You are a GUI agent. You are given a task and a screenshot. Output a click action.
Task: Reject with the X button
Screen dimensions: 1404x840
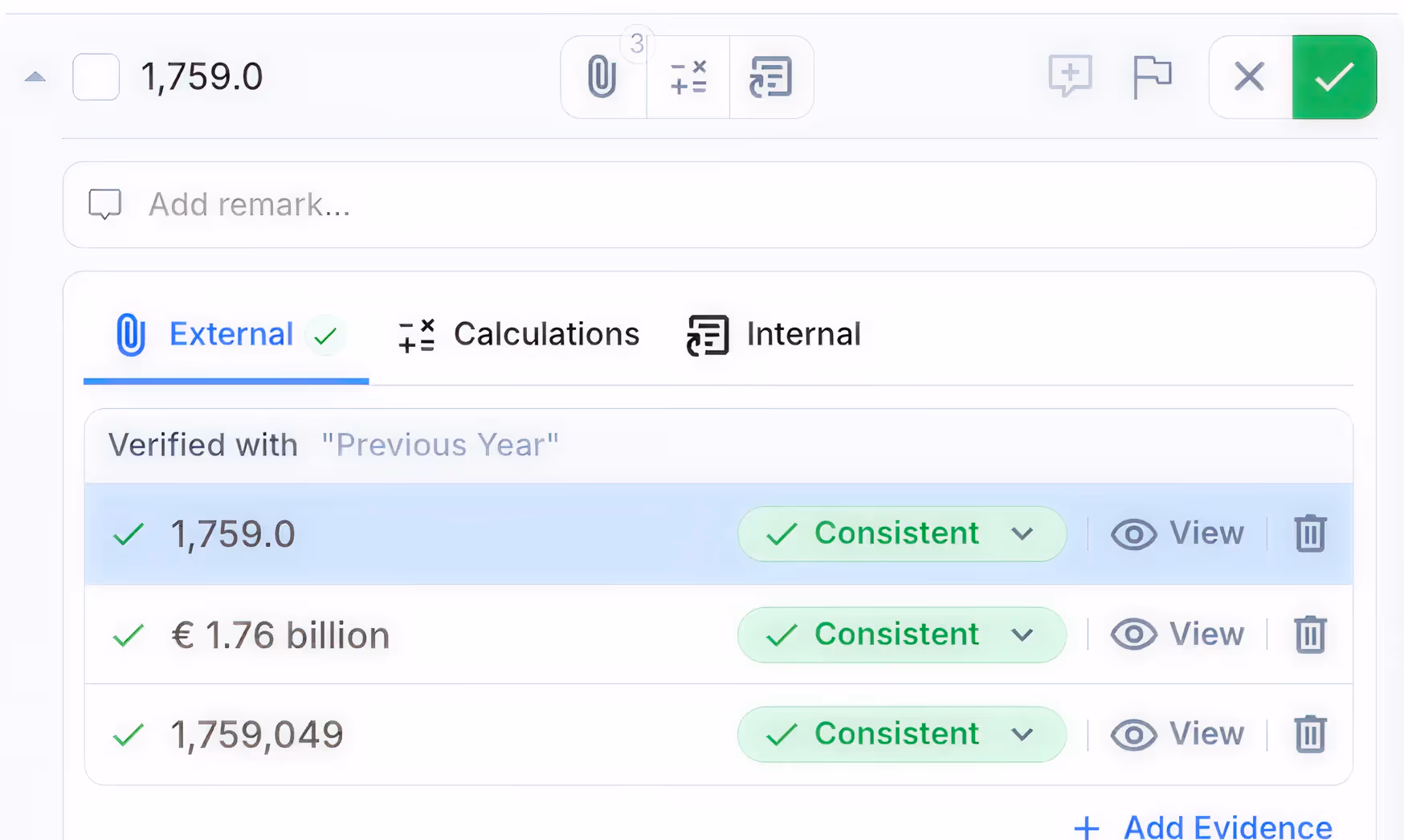(x=1250, y=77)
